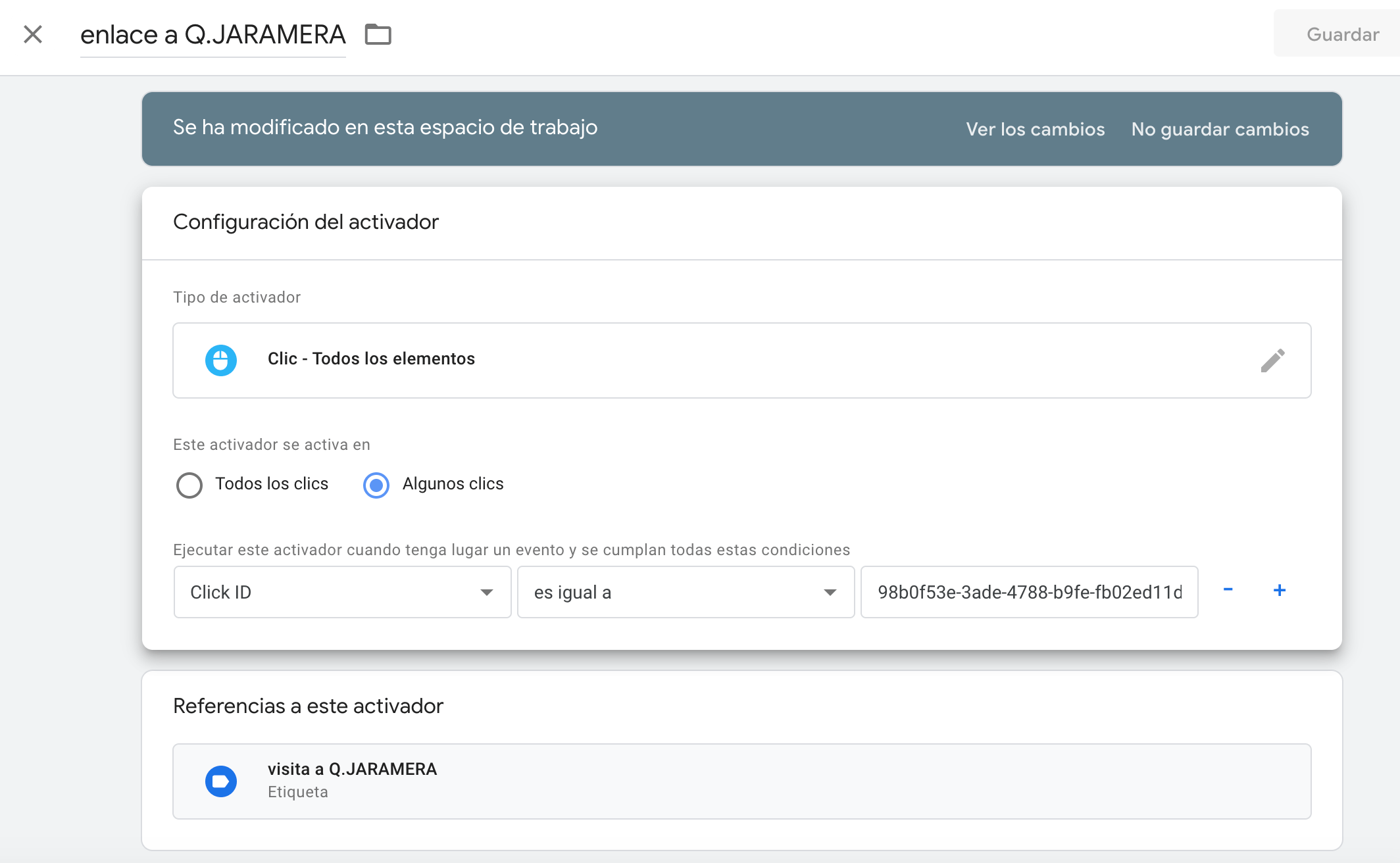This screenshot has width=1400, height=863.
Task: Click the blue tag icon for visita a Q.JARAMERA
Action: pyautogui.click(x=221, y=781)
